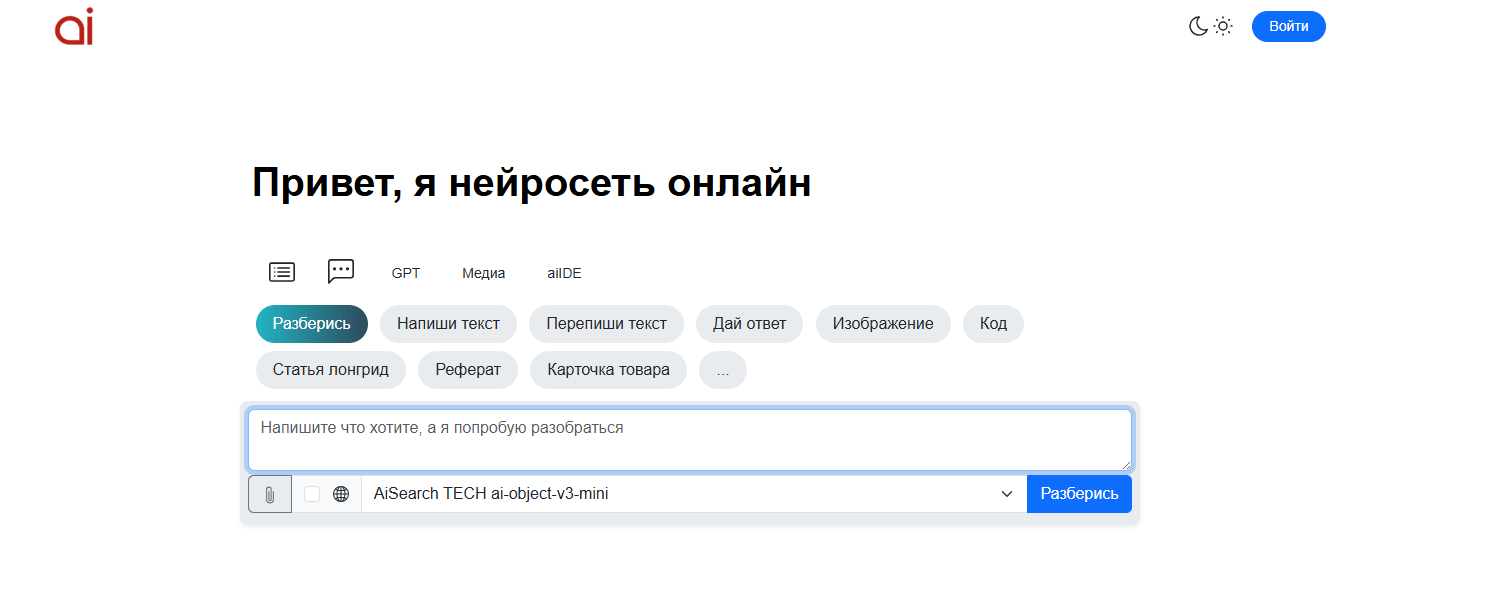This screenshot has height=610, width=1501.
Task: Open the AiSearch TECH model dropdown
Action: coord(693,494)
